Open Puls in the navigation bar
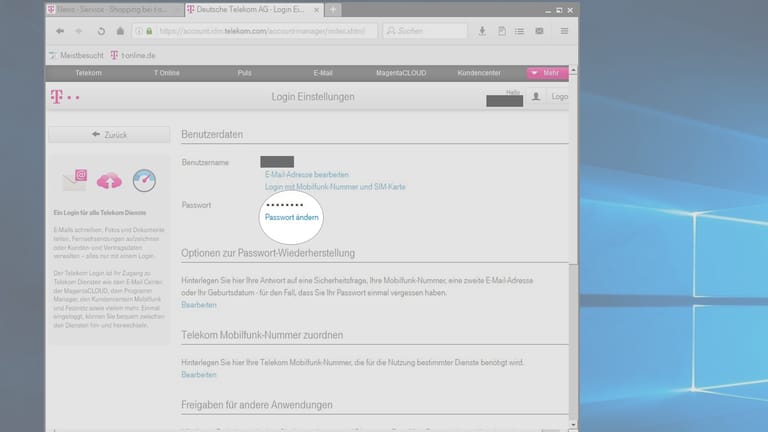This screenshot has height=432, width=768. [x=244, y=73]
